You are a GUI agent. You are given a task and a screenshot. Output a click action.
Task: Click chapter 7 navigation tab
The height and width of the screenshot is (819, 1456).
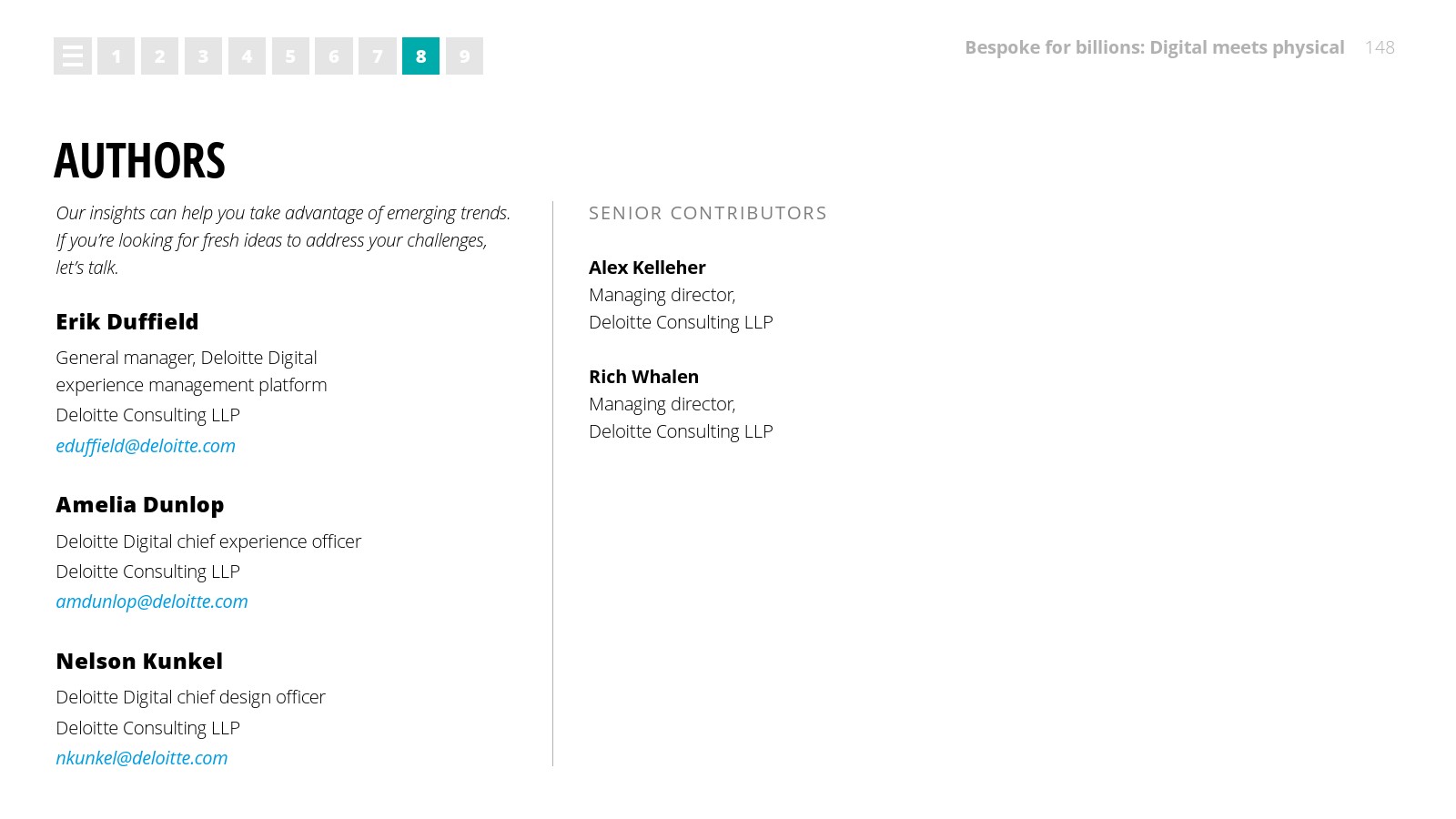378,56
